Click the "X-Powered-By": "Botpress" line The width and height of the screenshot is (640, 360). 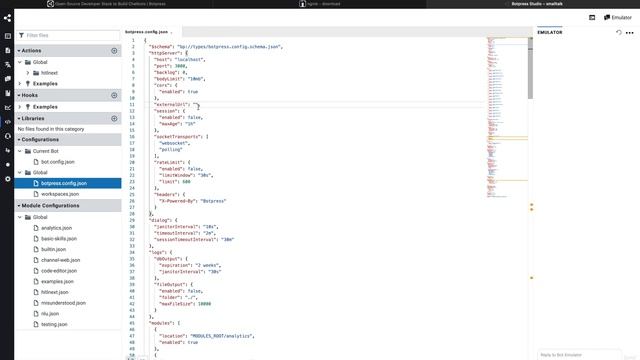[193, 201]
